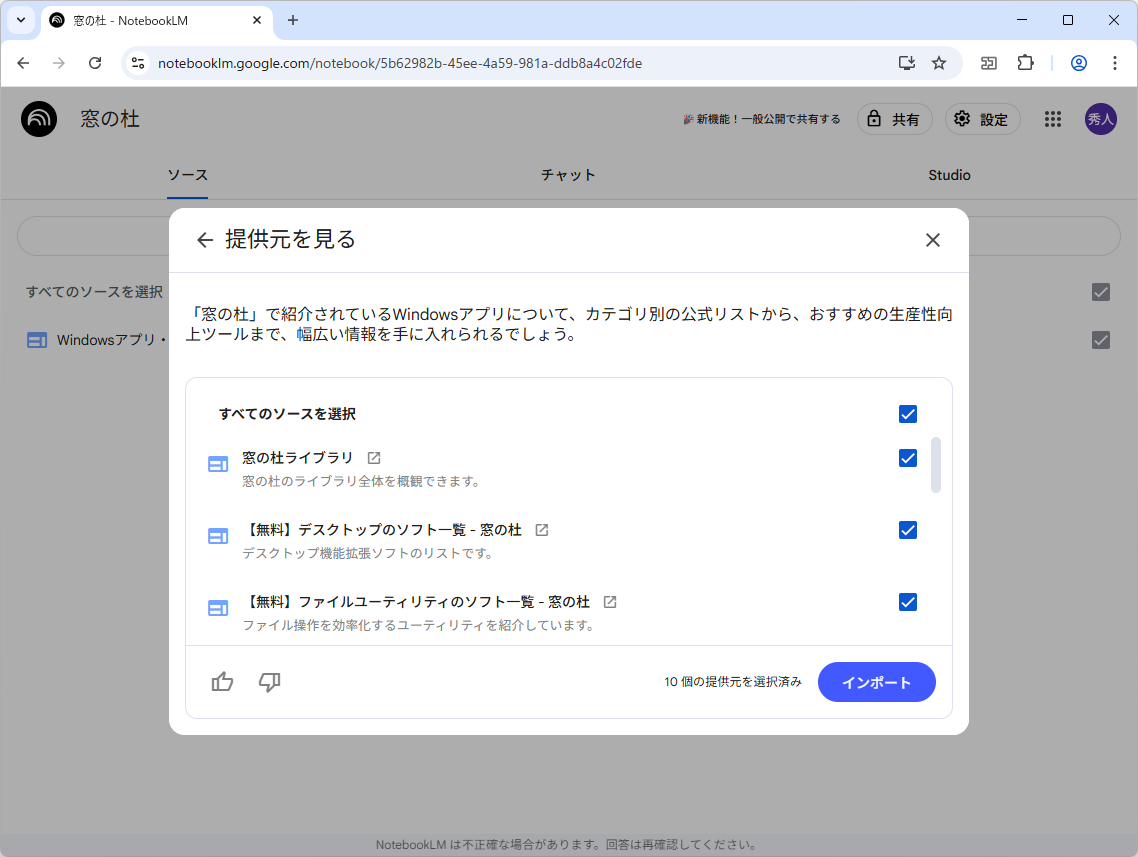Switch to the チャット tab
This screenshot has height=857, width=1138.
568,174
